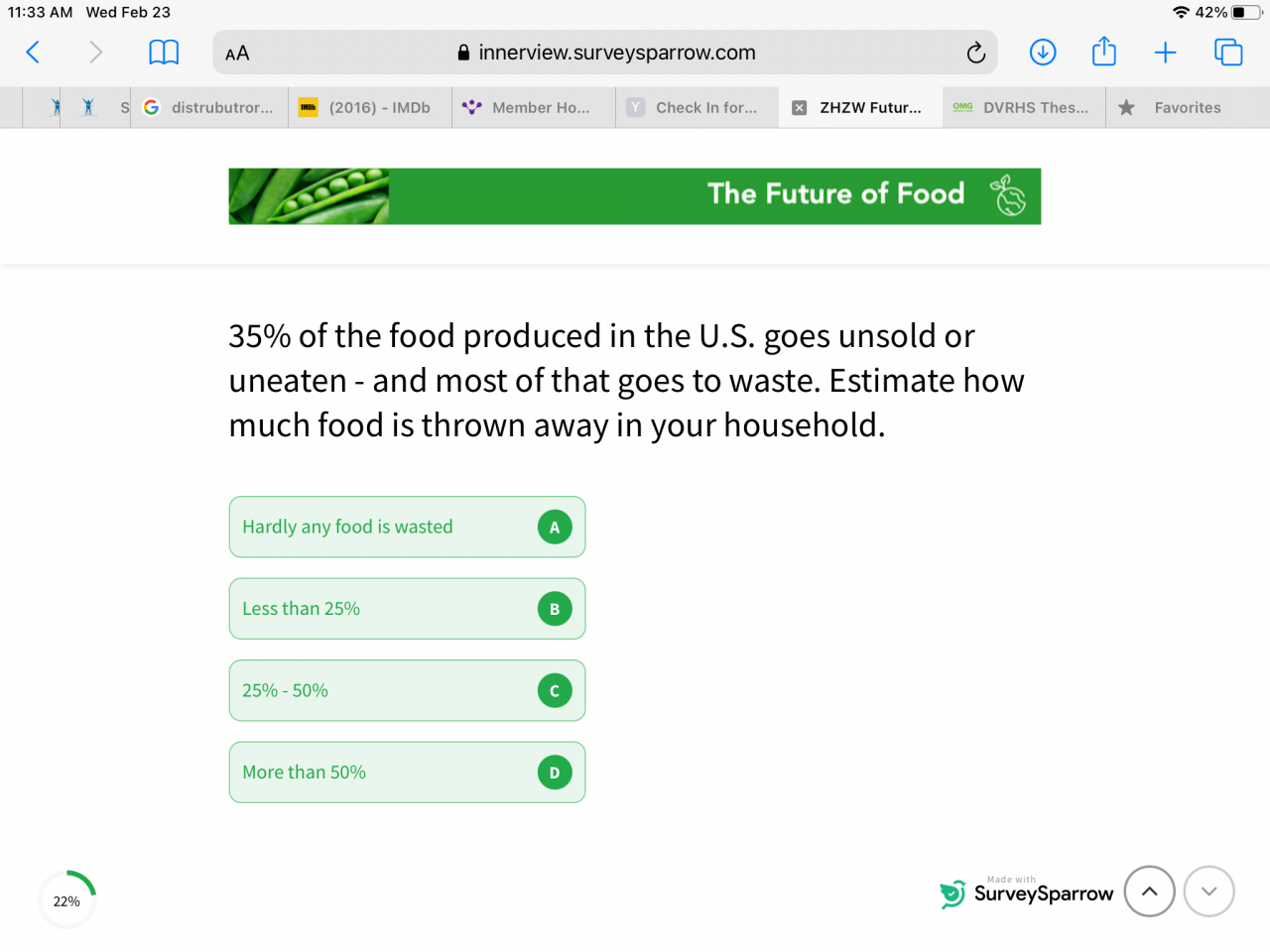1270x952 pixels.
Task: Open the SurveySparrow branding link
Action: (x=1027, y=892)
